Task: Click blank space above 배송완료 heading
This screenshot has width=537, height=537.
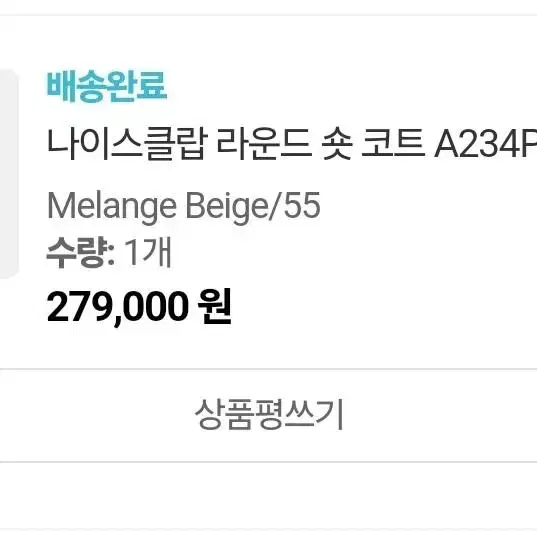Action: click(268, 41)
